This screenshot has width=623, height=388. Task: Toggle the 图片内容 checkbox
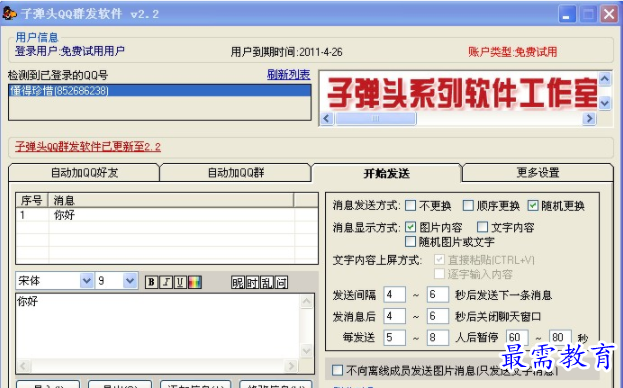(x=410, y=227)
